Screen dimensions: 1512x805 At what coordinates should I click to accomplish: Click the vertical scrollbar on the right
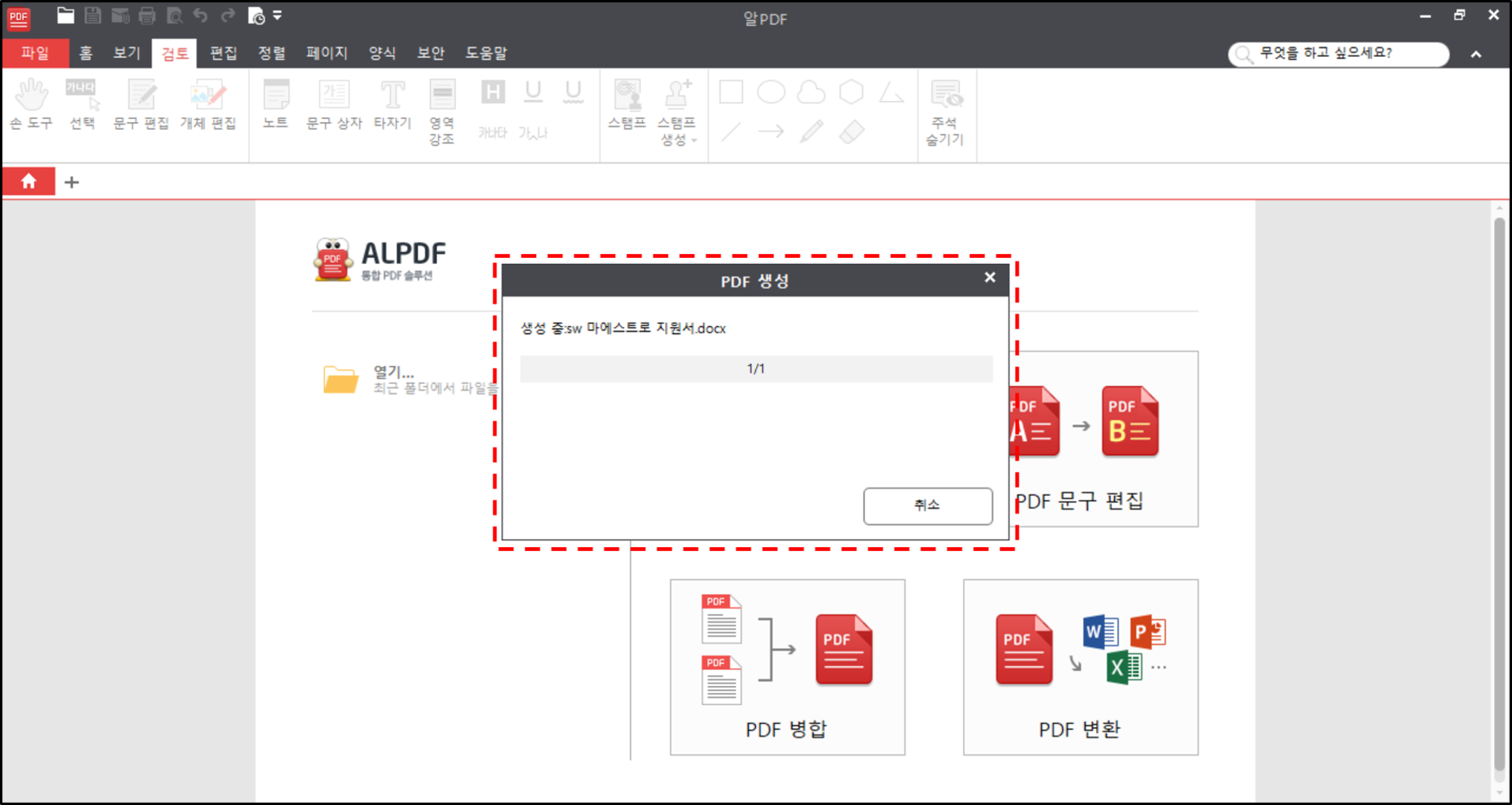(x=1499, y=493)
